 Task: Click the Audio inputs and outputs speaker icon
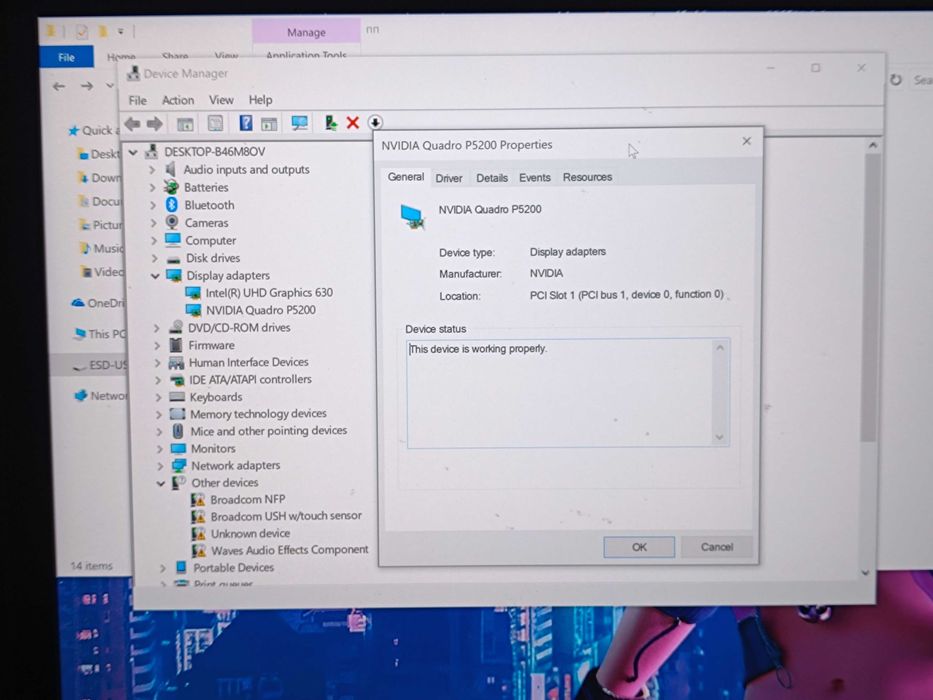pos(171,169)
